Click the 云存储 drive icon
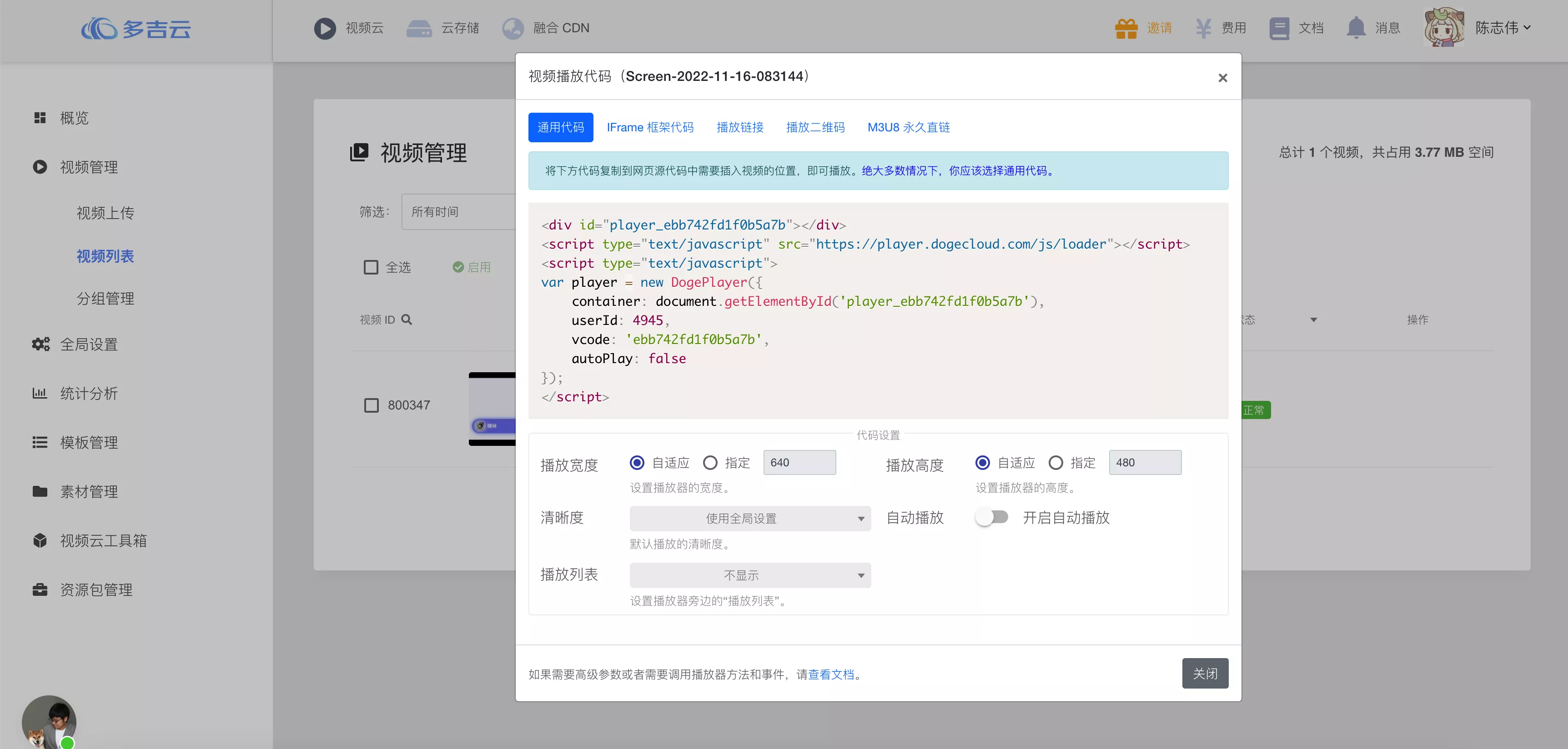 click(419, 28)
